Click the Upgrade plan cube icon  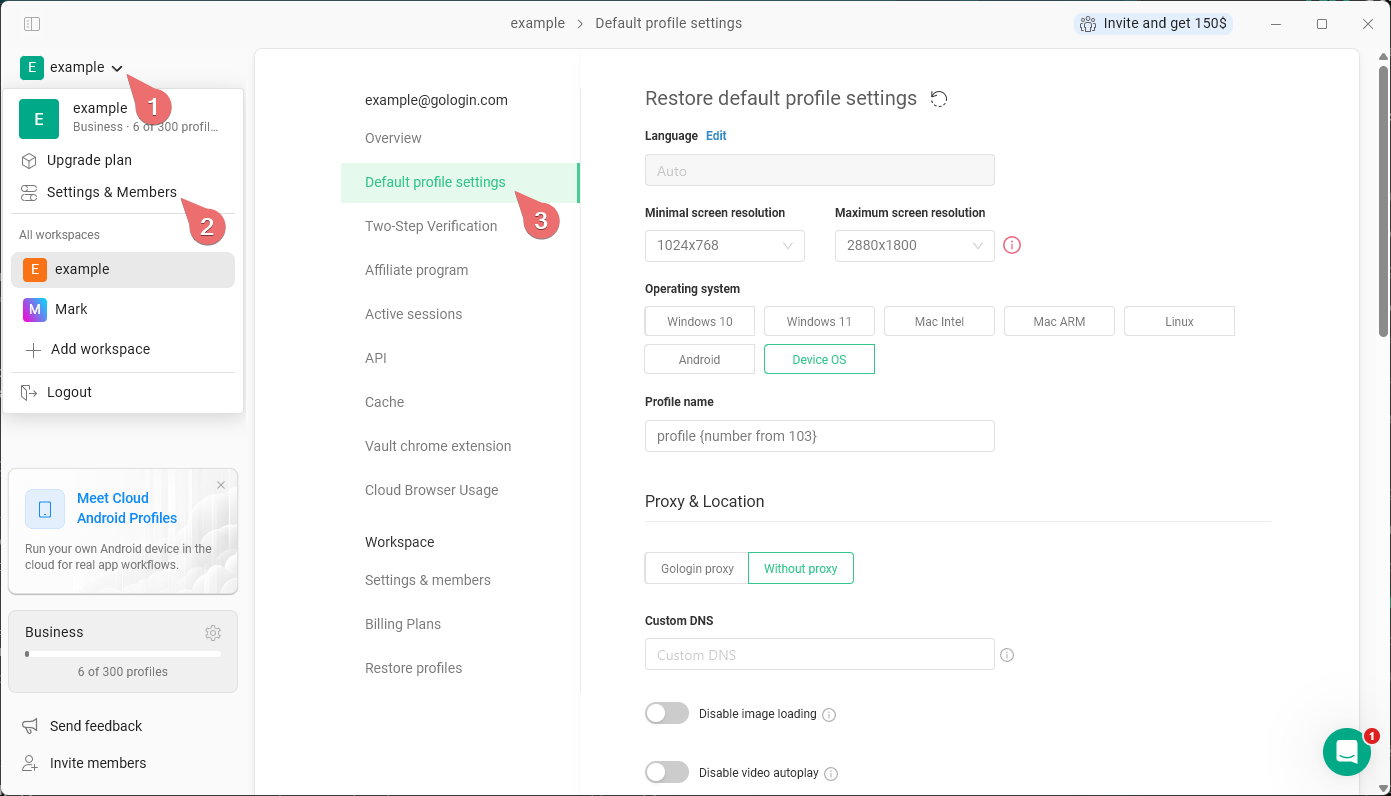(29, 160)
